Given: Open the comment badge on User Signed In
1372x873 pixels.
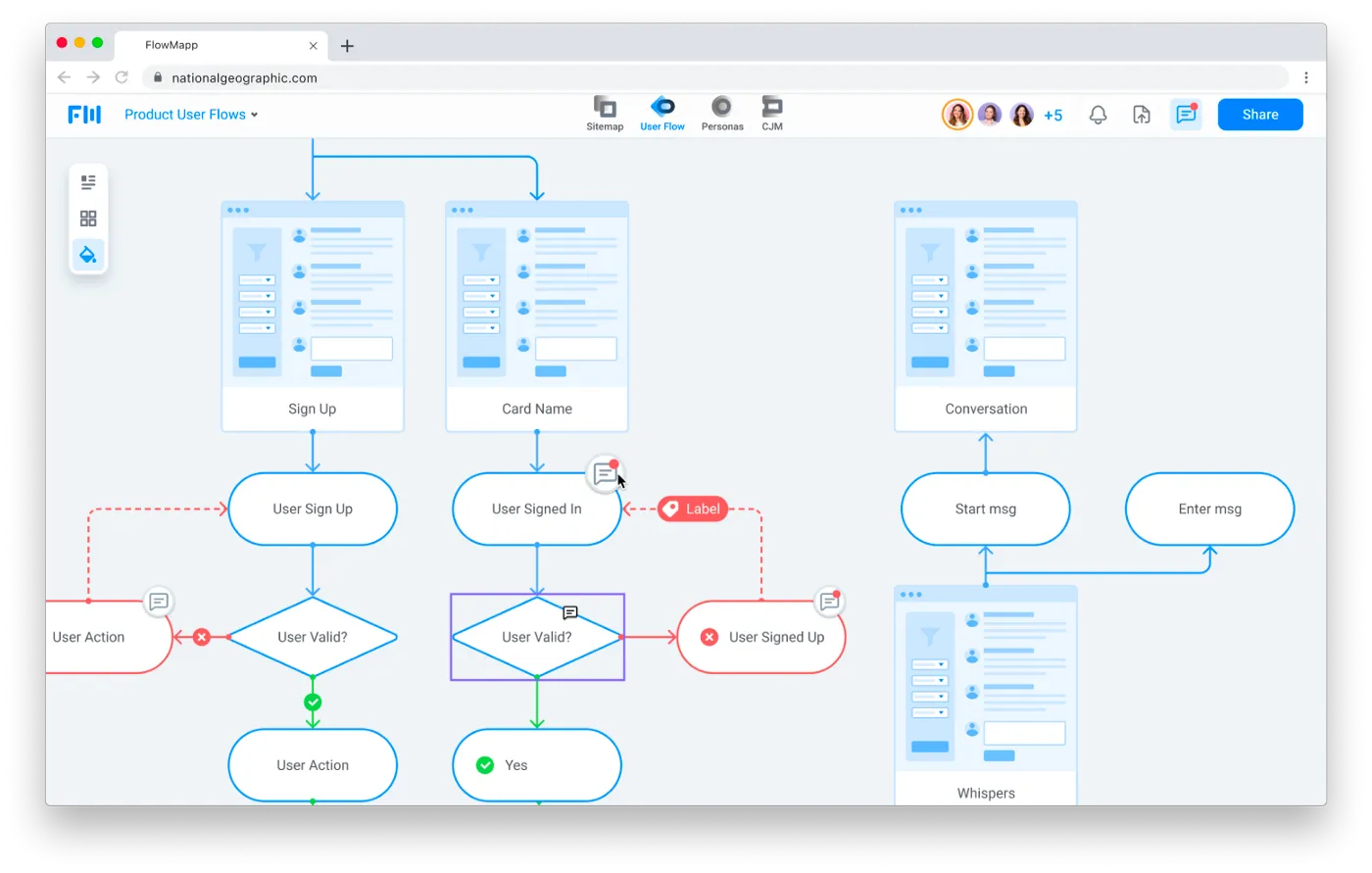Looking at the screenshot, I should (x=606, y=473).
